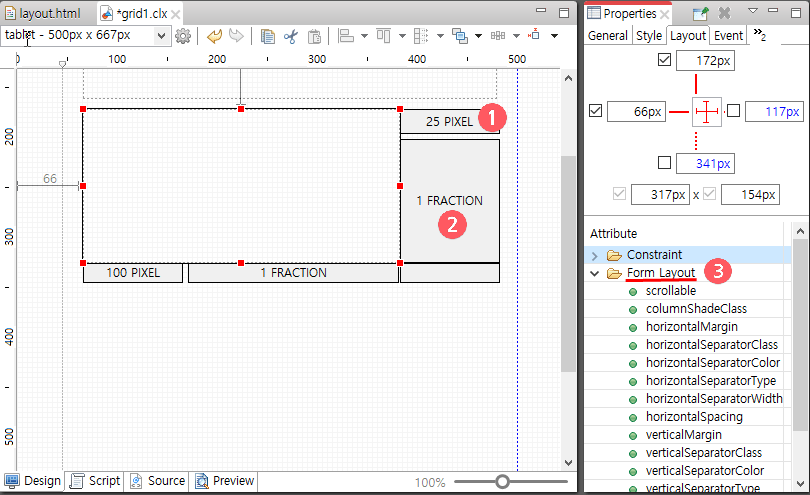The height and width of the screenshot is (495, 810).
Task: Click the Preview tab magnifier icon
Action: point(202,481)
